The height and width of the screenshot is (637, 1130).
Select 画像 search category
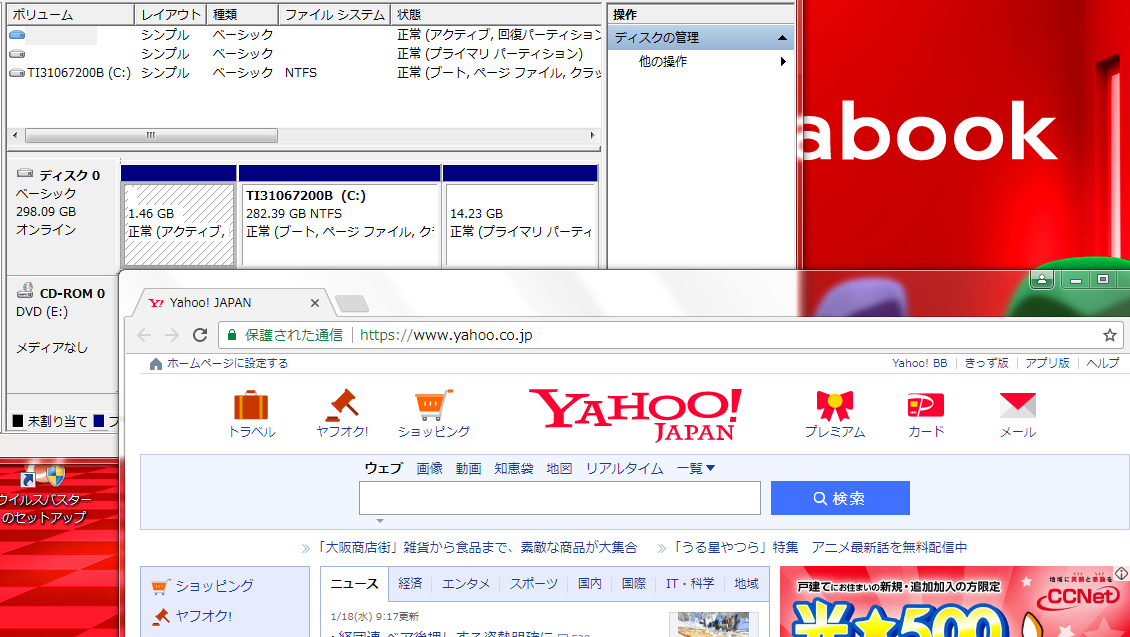[x=430, y=468]
